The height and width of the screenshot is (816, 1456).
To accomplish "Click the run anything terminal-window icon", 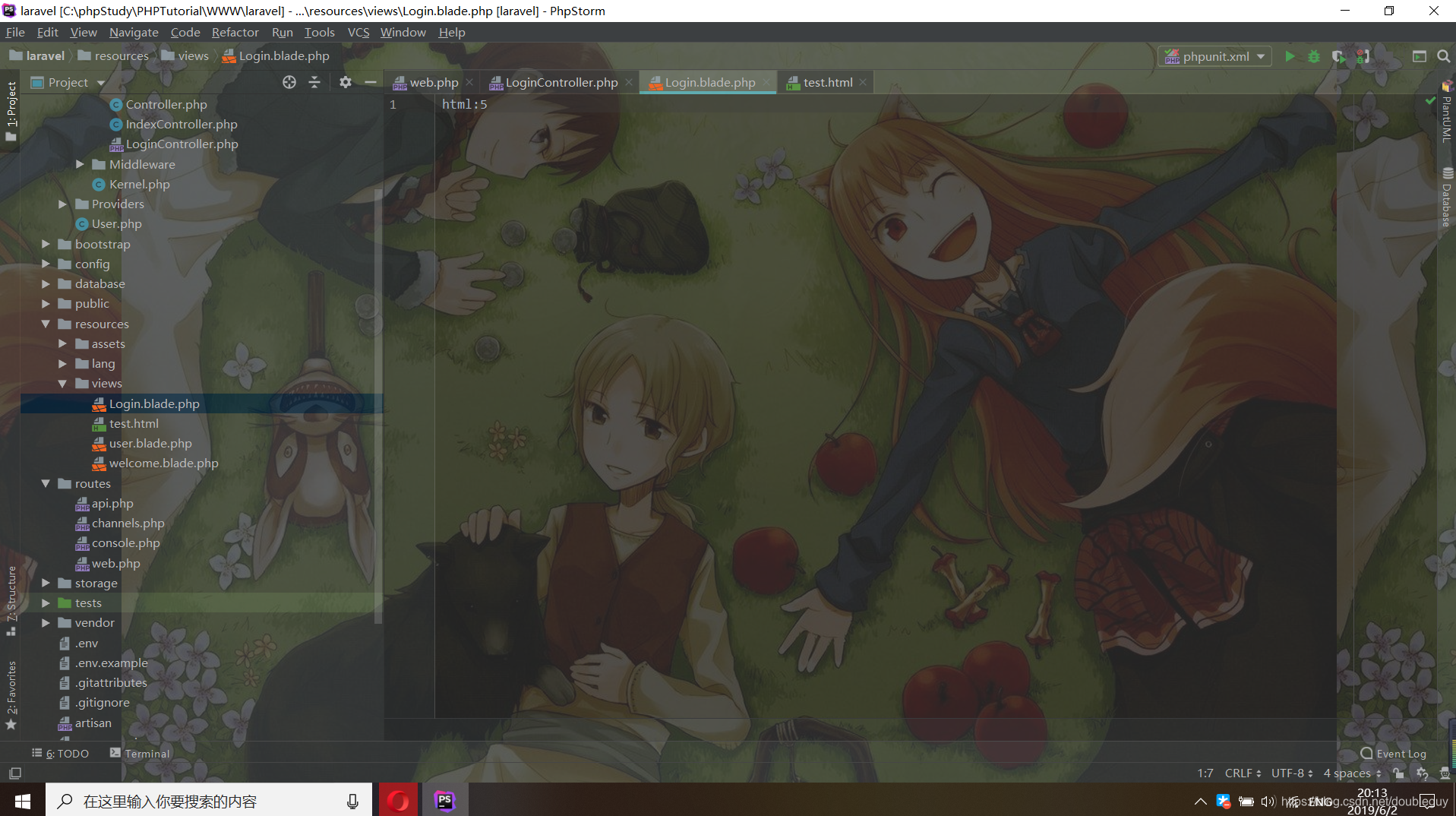I will pos(1419,56).
